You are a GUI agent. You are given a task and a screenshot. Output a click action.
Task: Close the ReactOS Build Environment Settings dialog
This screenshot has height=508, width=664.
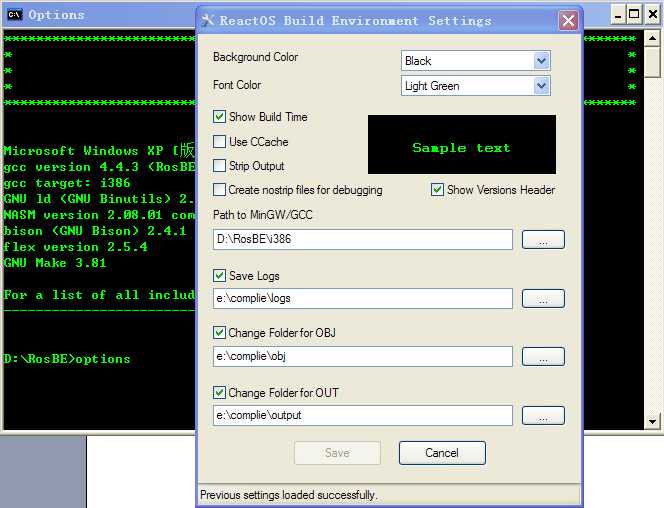568,20
